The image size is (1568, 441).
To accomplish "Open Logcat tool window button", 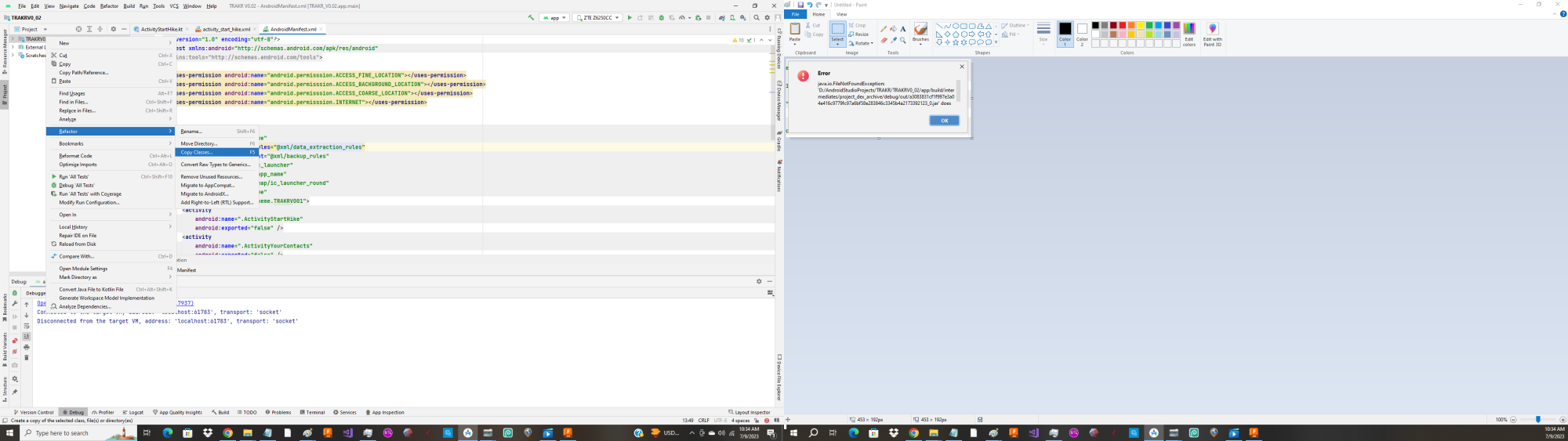I will (x=132, y=412).
